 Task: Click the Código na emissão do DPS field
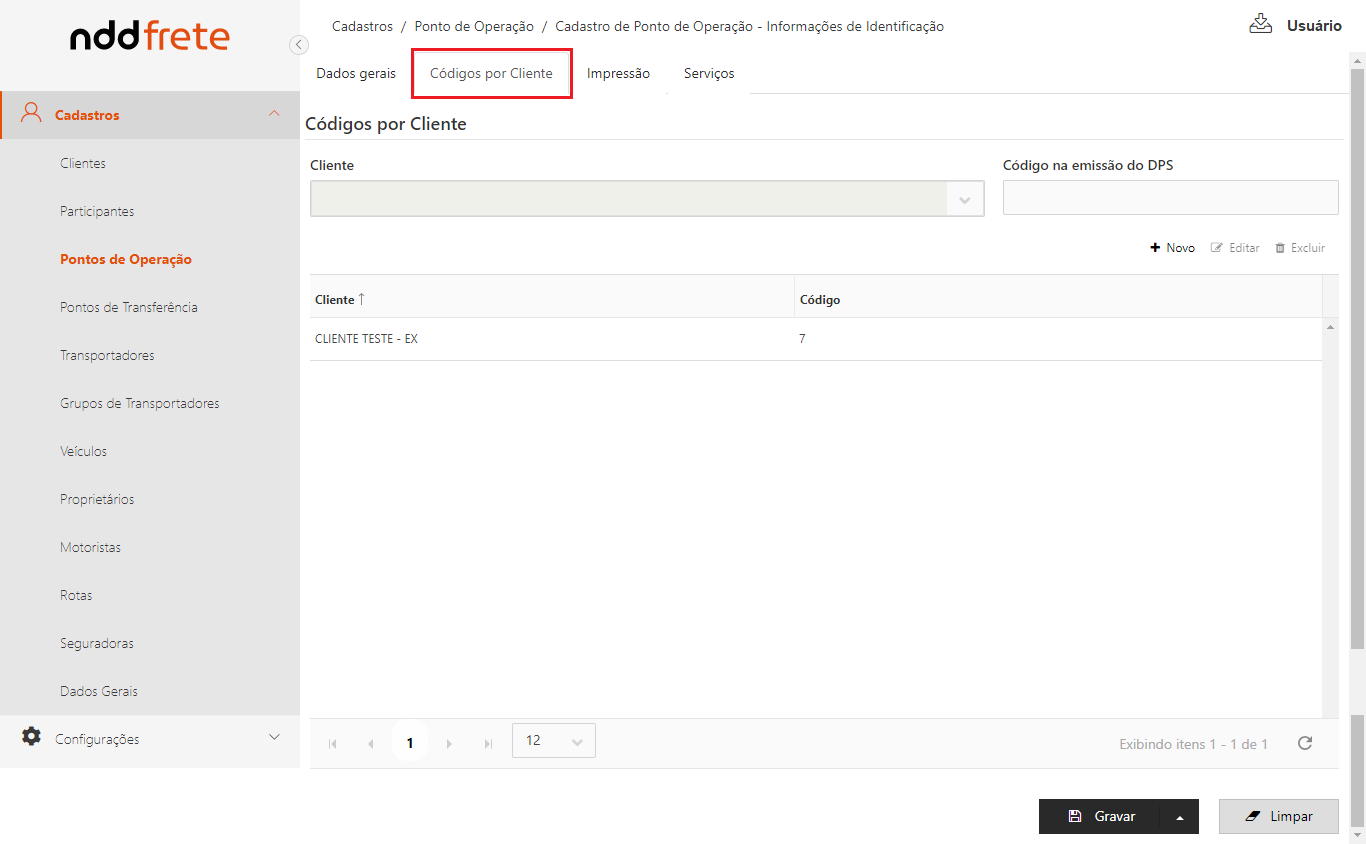[1170, 198]
